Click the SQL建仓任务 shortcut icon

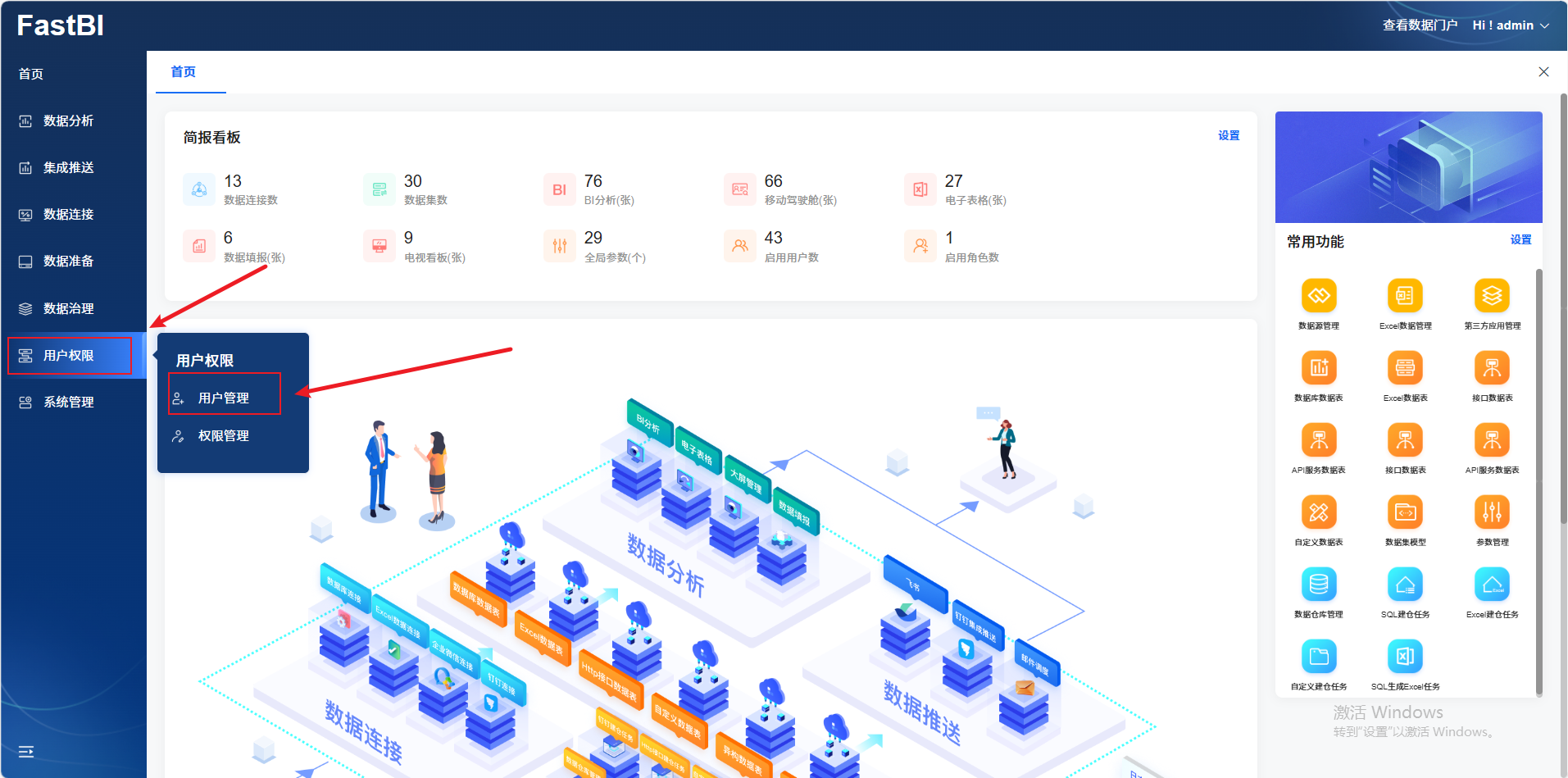coord(1405,585)
